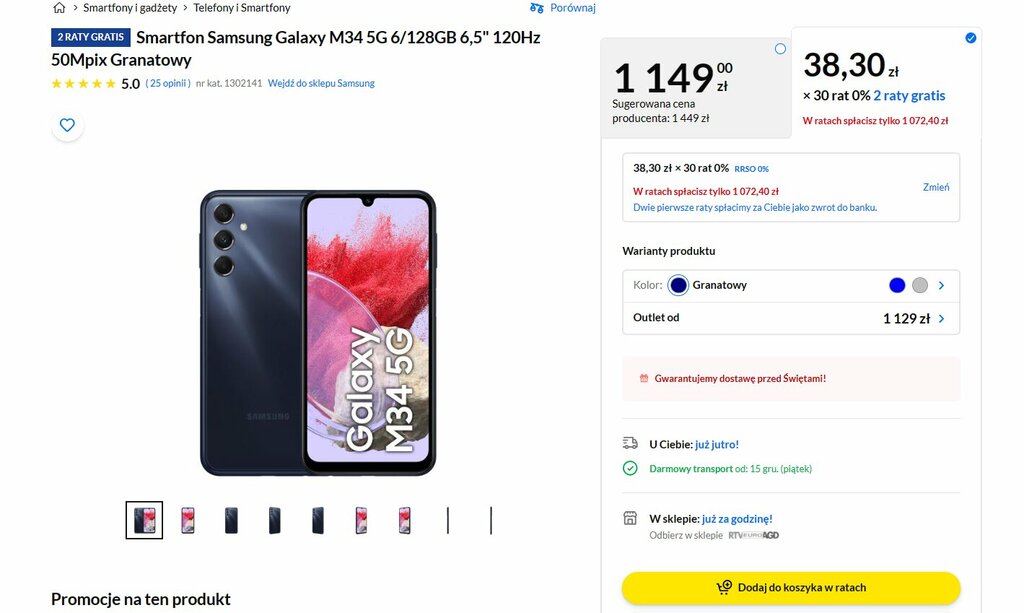This screenshot has width=1024, height=613.
Task: Select the second product thumbnail image
Action: (188, 520)
